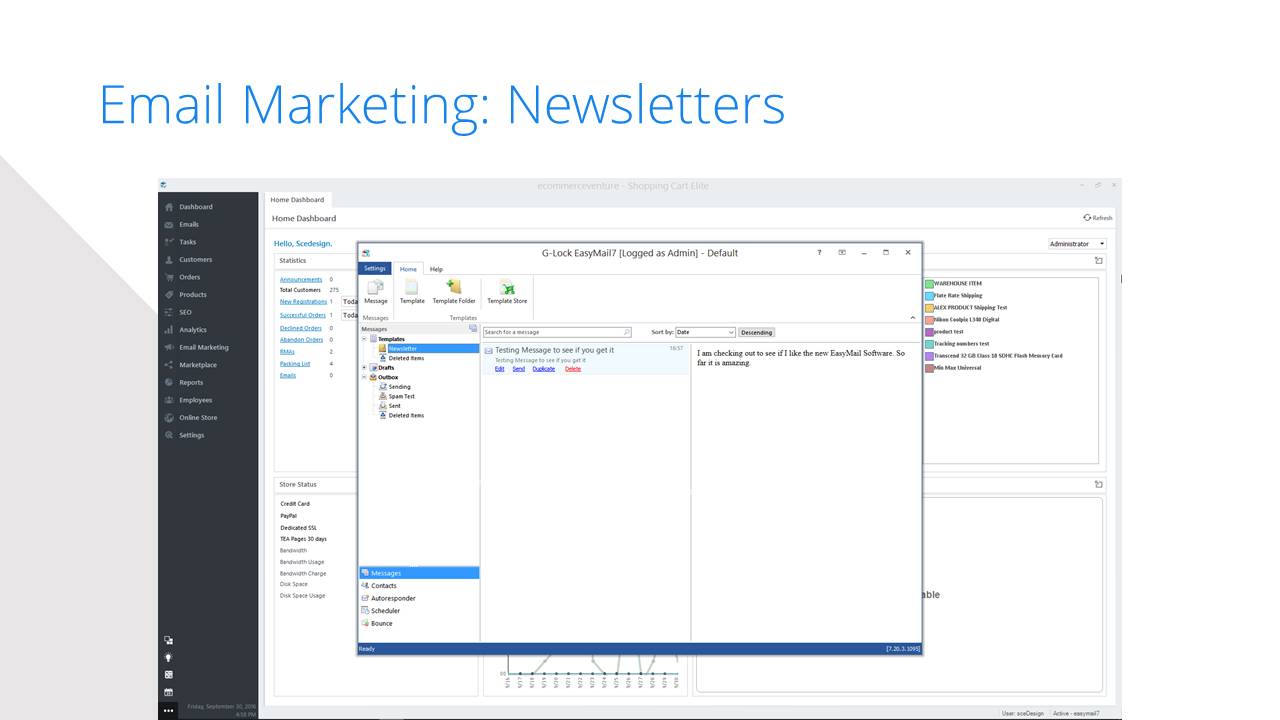Open the Today dropdown beside Successful Orders
Screen dimensions: 1280x720
(x=350, y=315)
